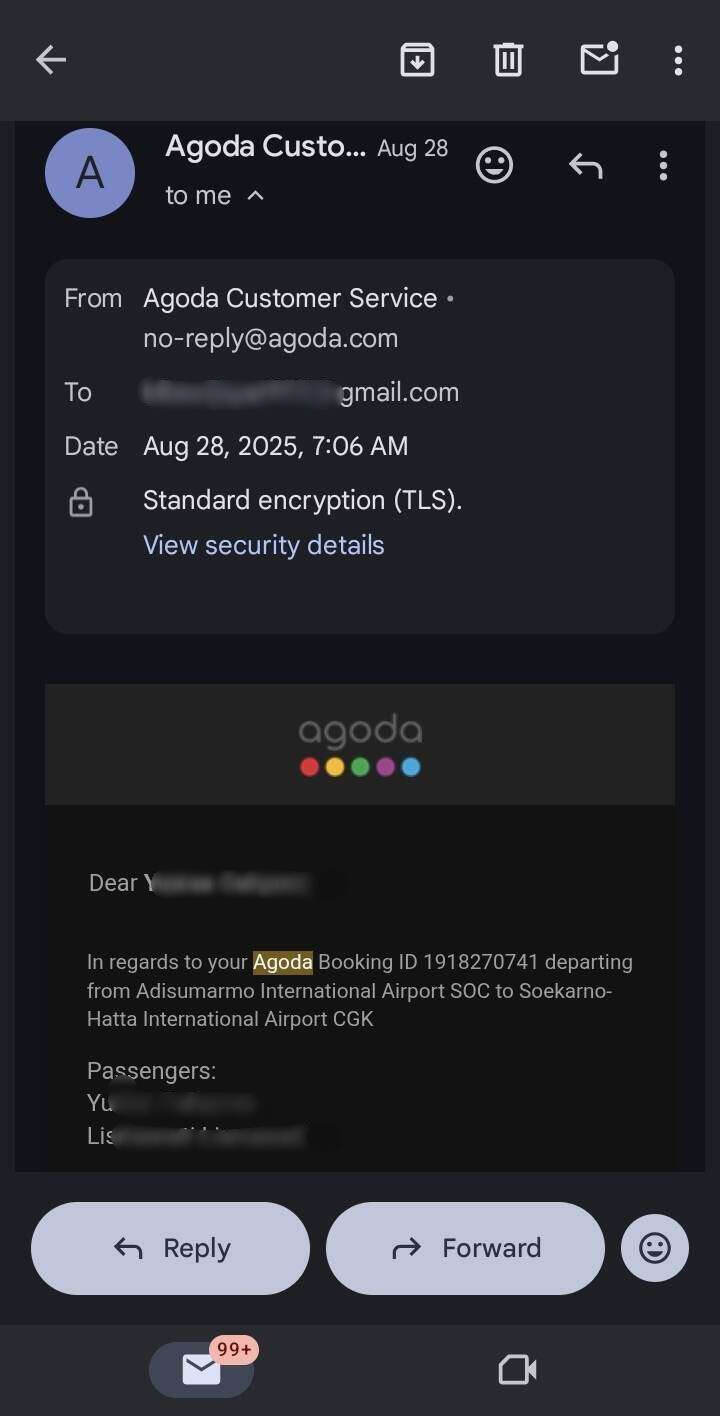Open the top toolbar overflow menu

click(x=678, y=61)
